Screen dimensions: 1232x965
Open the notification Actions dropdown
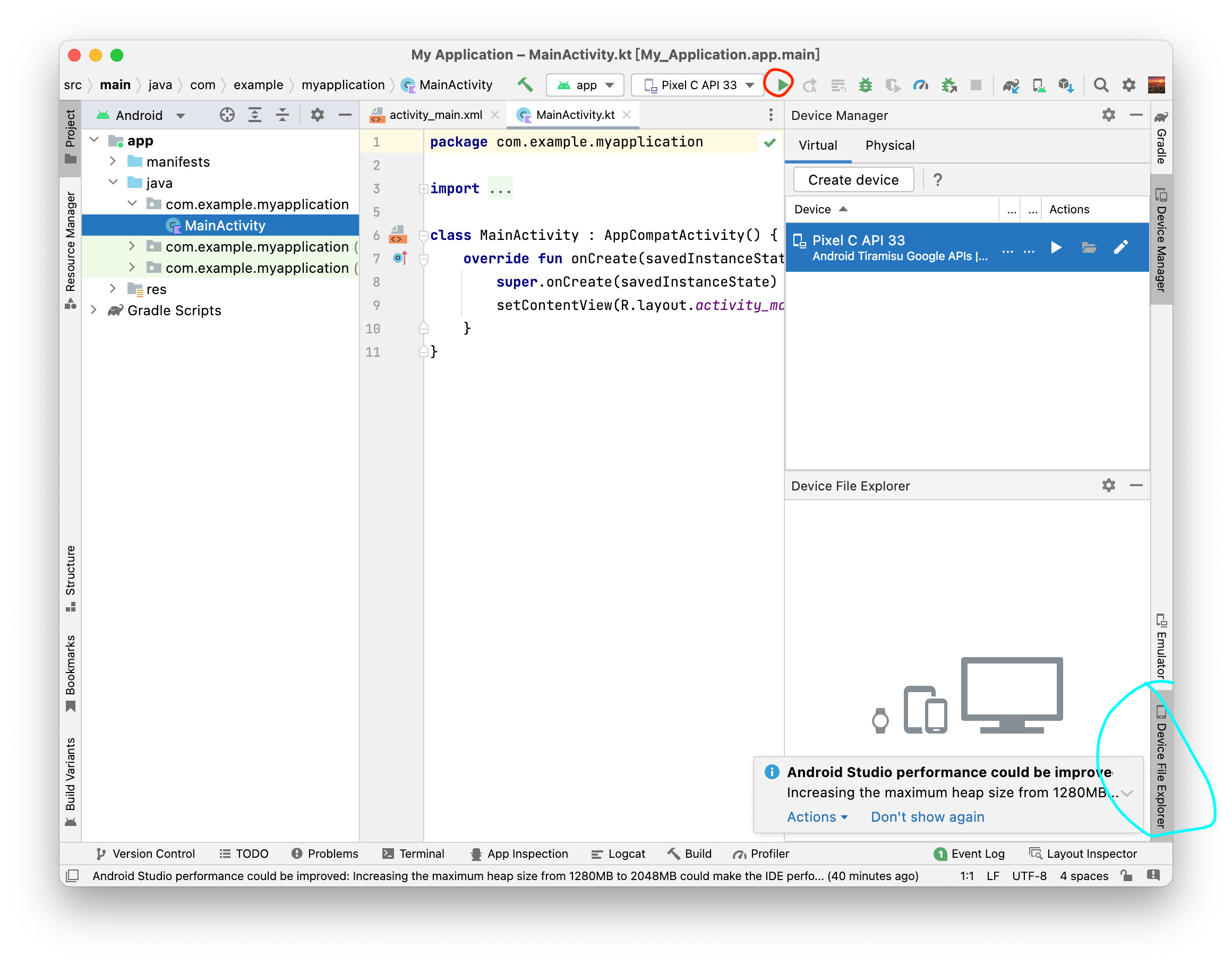[x=817, y=816]
